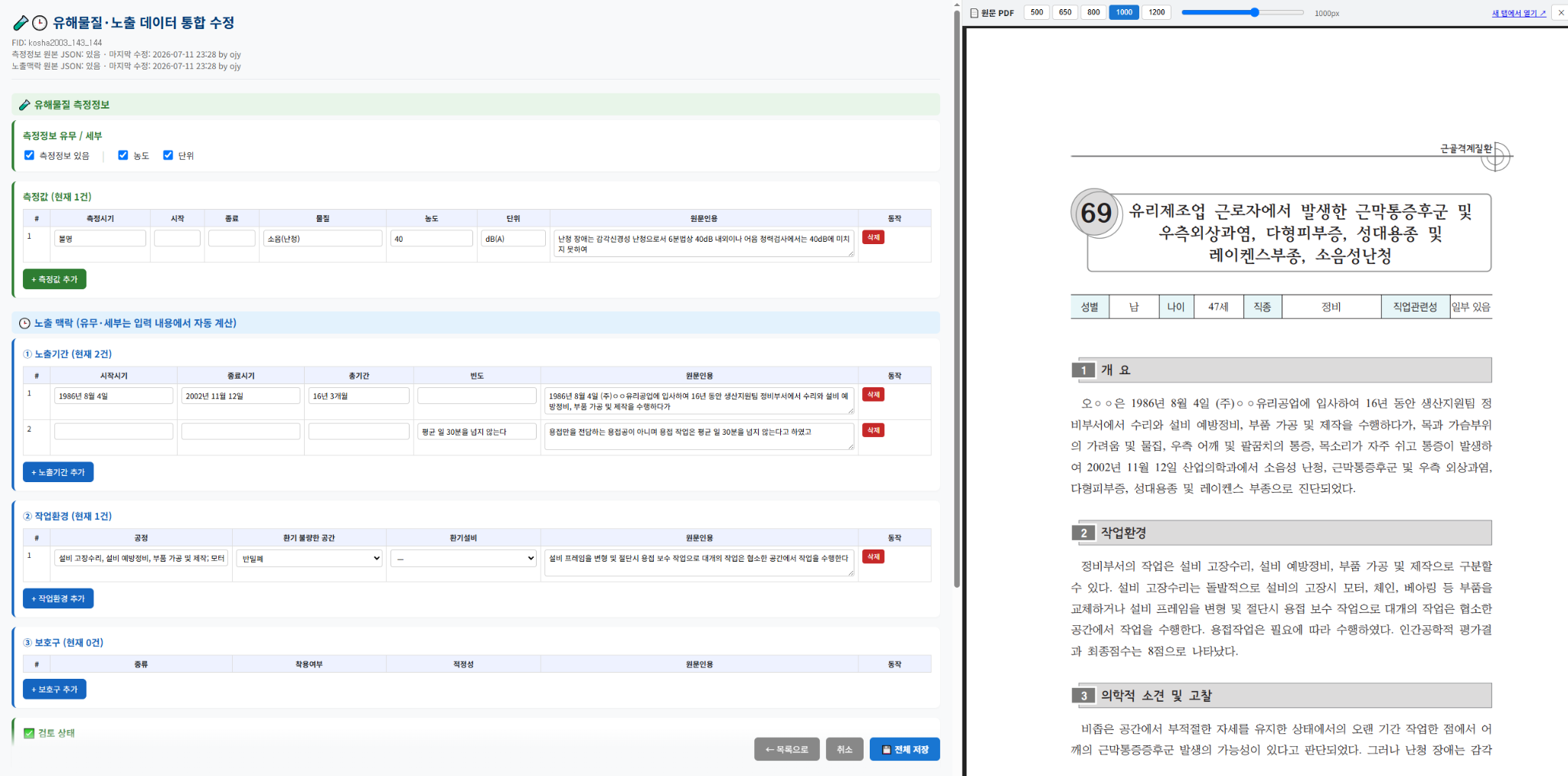Click the test tube icon beside page title
The image size is (1568, 776).
point(21,23)
